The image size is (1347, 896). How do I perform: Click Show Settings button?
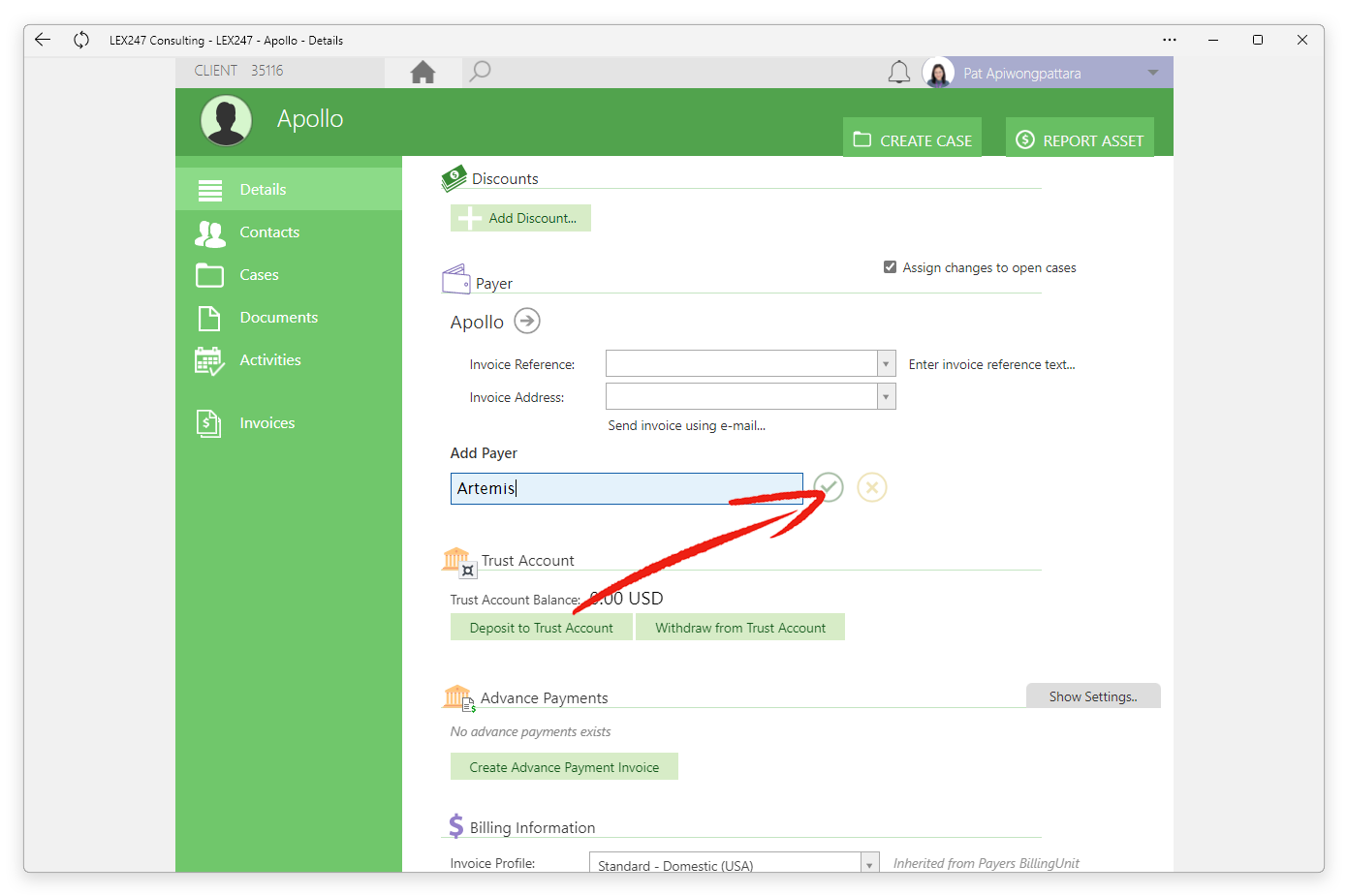pos(1093,695)
